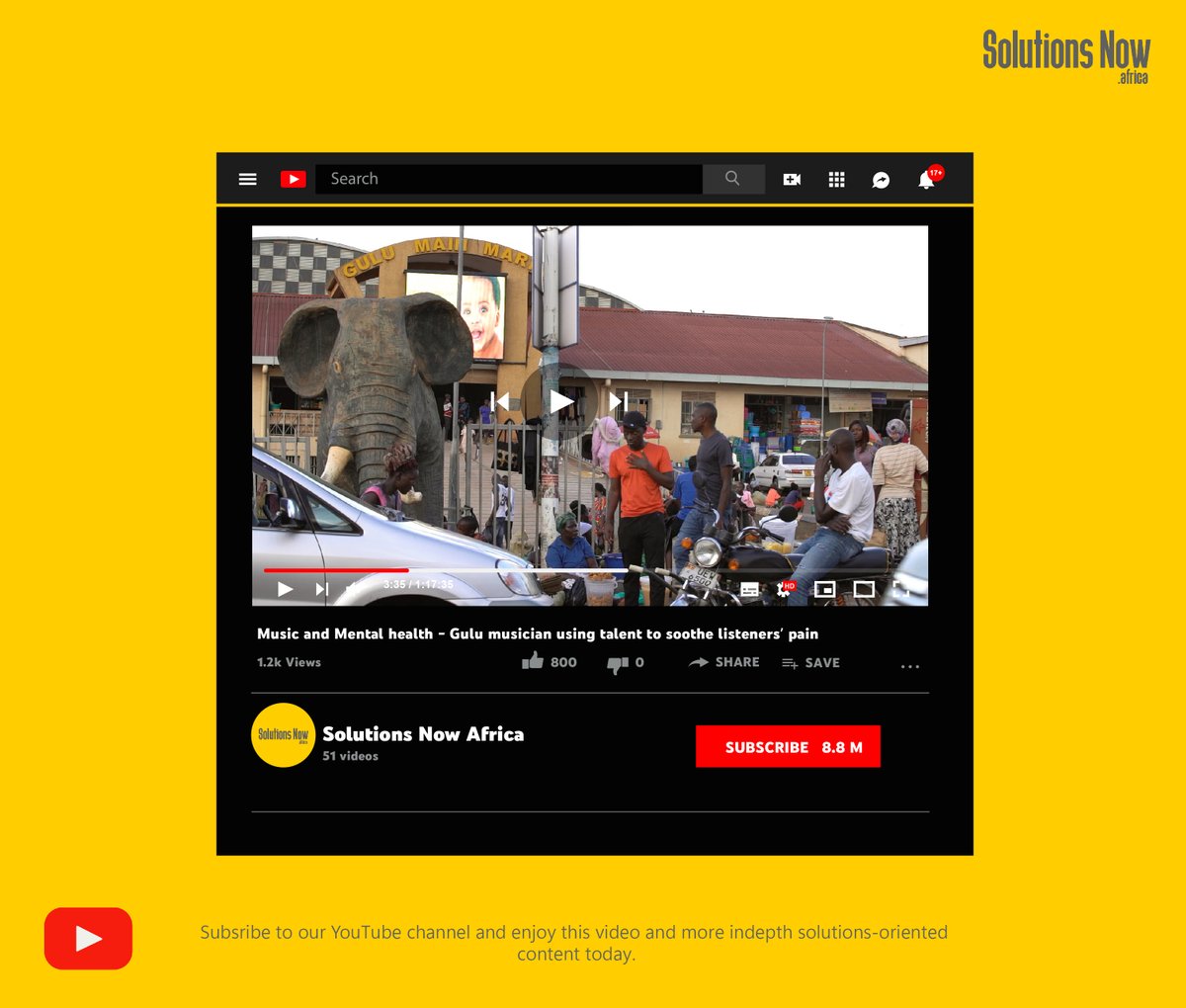Click the SHARE button
This screenshot has height=1008, width=1186.
coord(724,662)
